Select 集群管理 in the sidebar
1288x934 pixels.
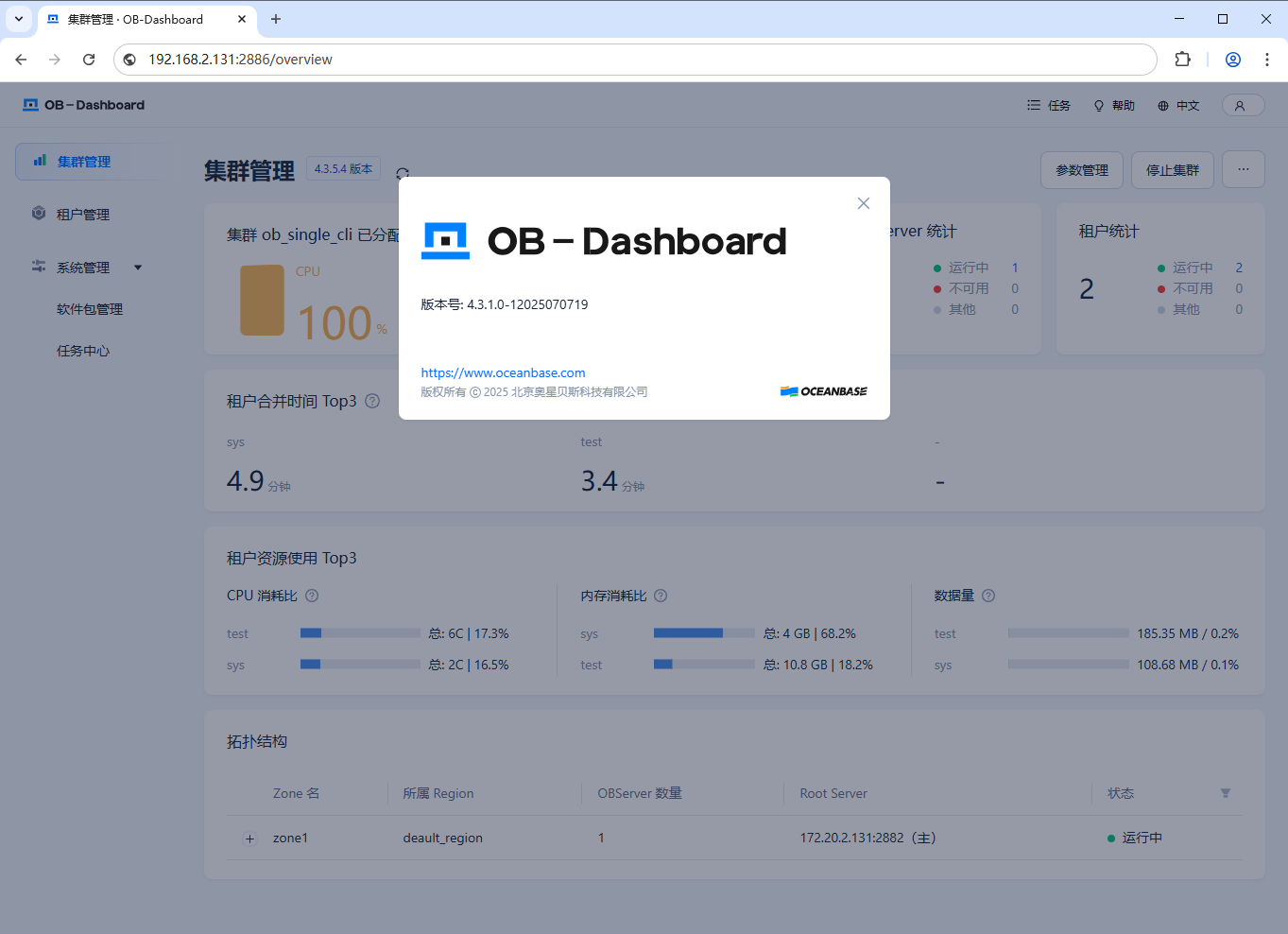tap(84, 162)
